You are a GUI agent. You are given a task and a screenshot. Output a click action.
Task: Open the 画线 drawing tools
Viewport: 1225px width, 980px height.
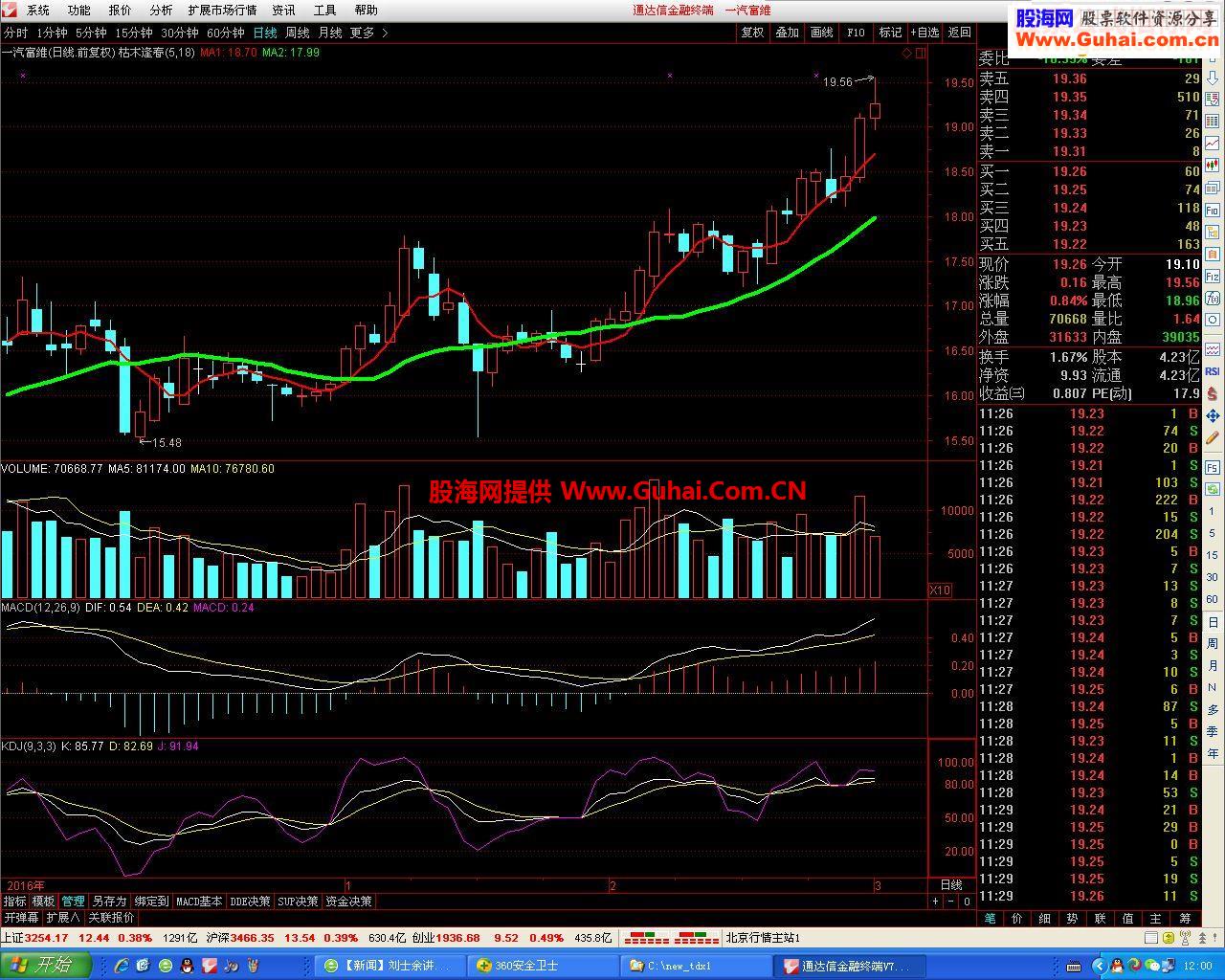822,33
